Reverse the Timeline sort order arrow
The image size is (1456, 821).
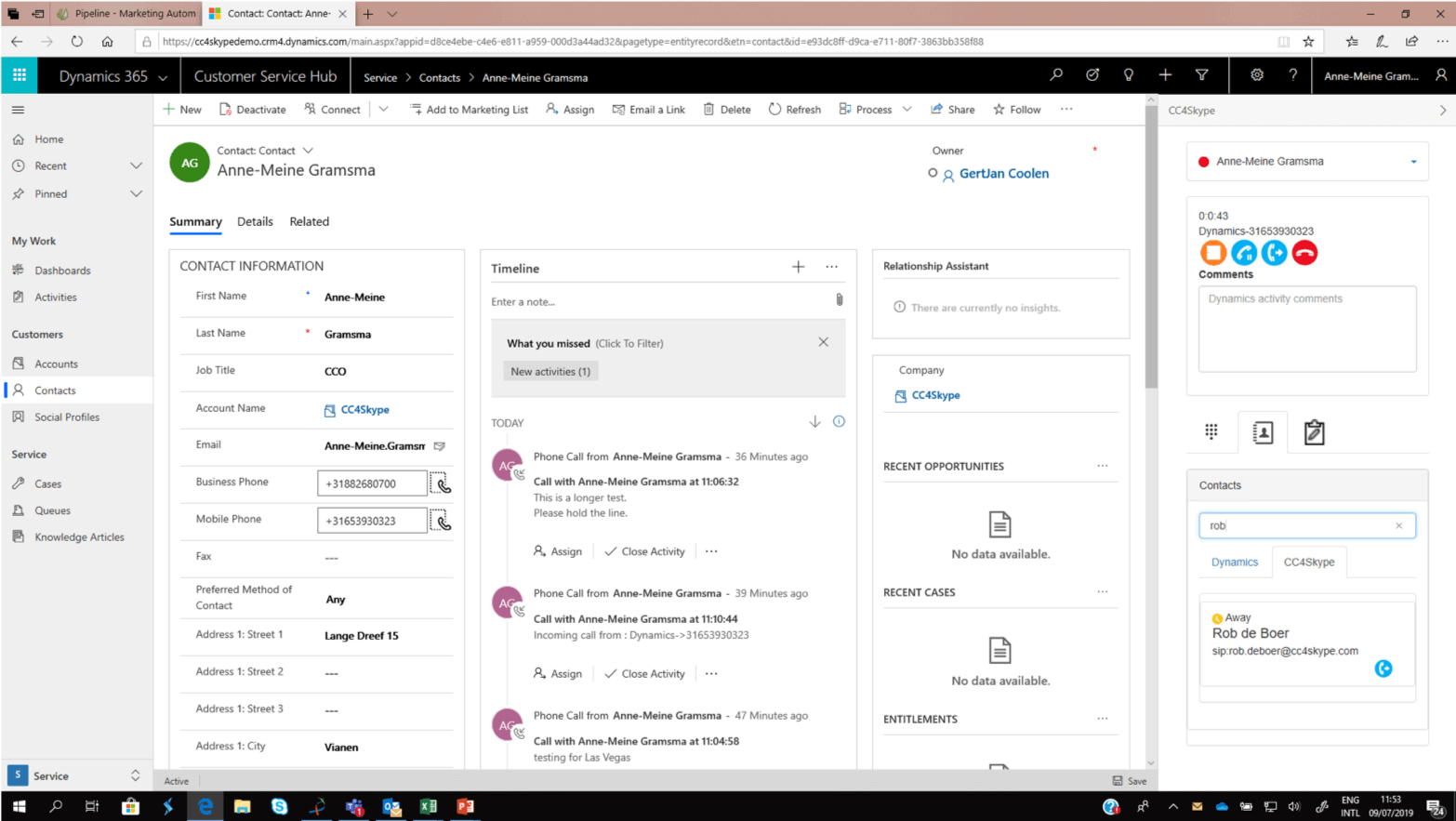814,422
